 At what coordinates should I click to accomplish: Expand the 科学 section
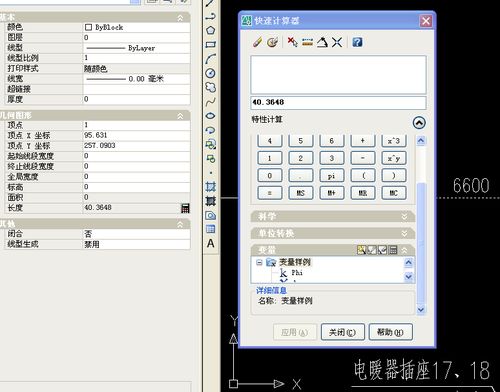333,217
